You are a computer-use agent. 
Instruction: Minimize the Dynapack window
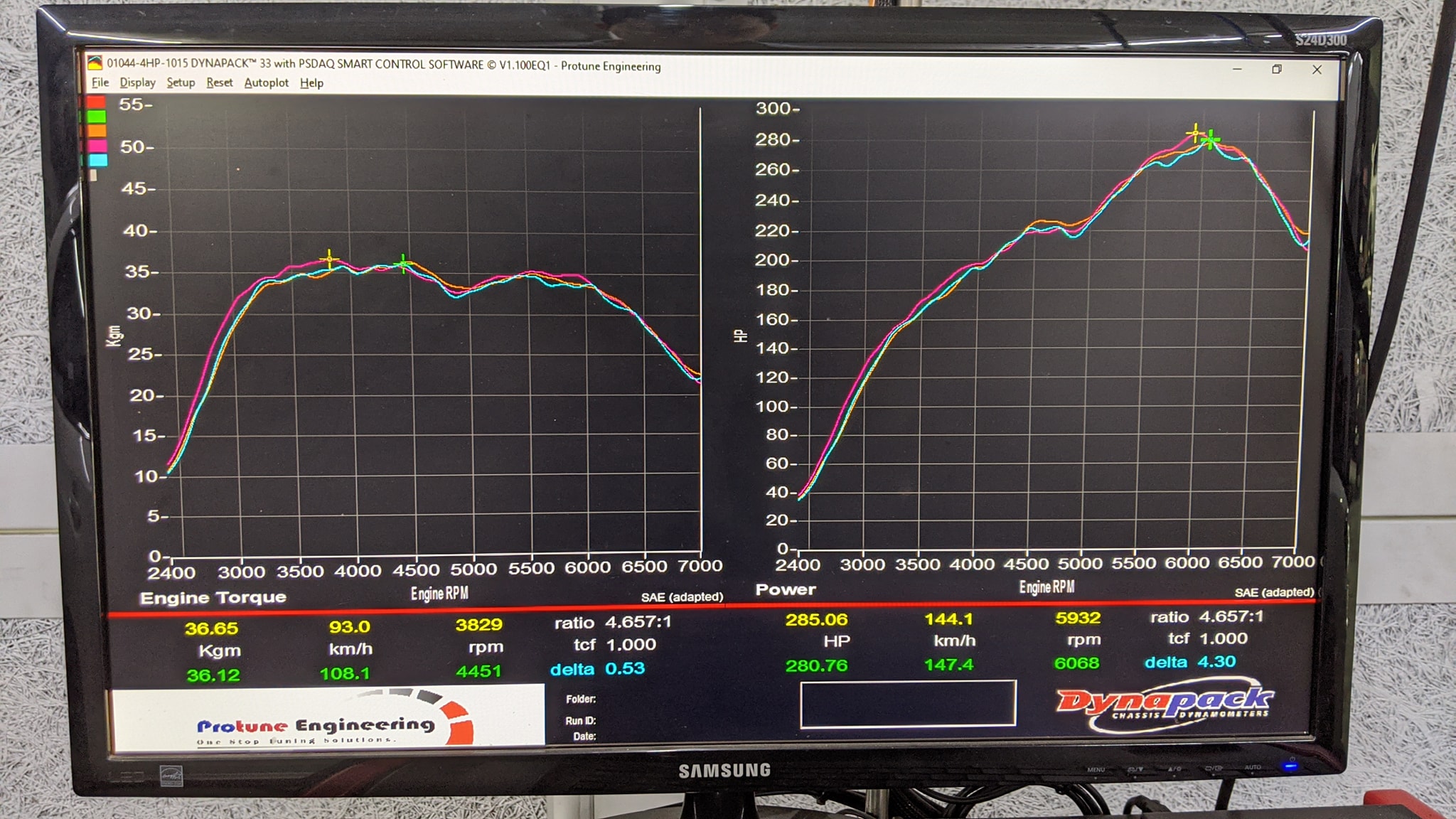coord(1237,69)
